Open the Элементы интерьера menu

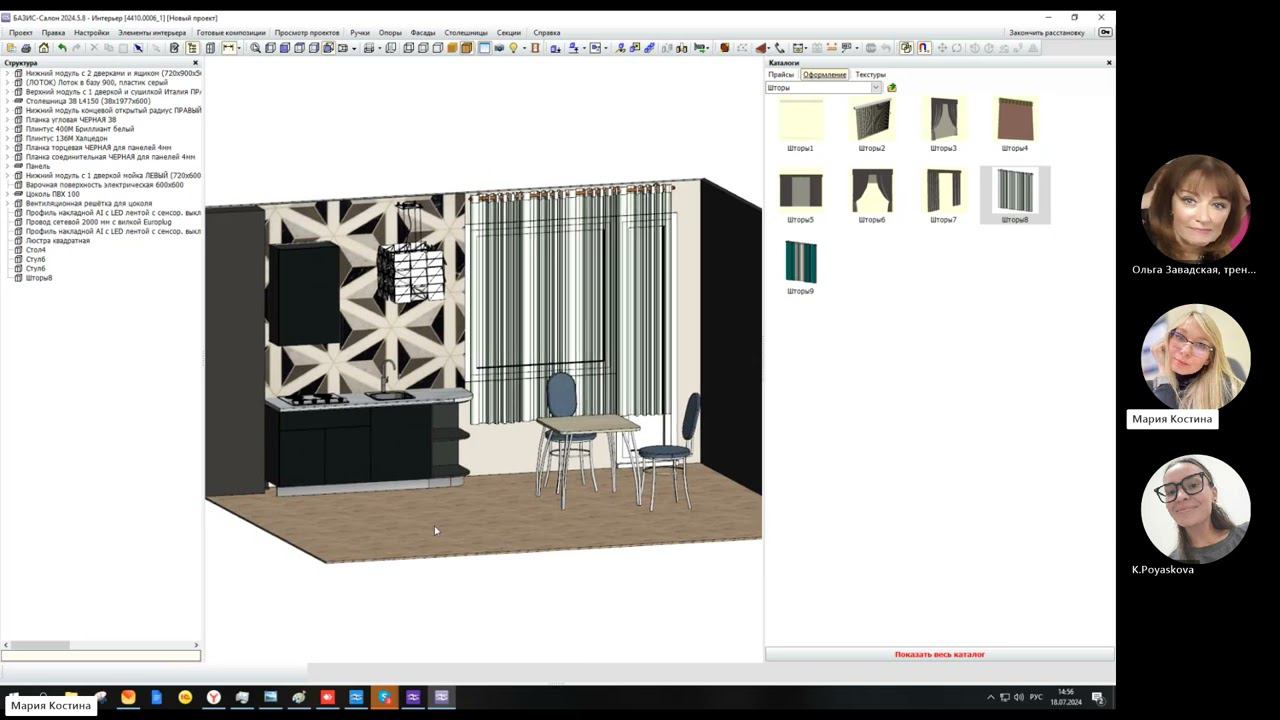click(152, 33)
